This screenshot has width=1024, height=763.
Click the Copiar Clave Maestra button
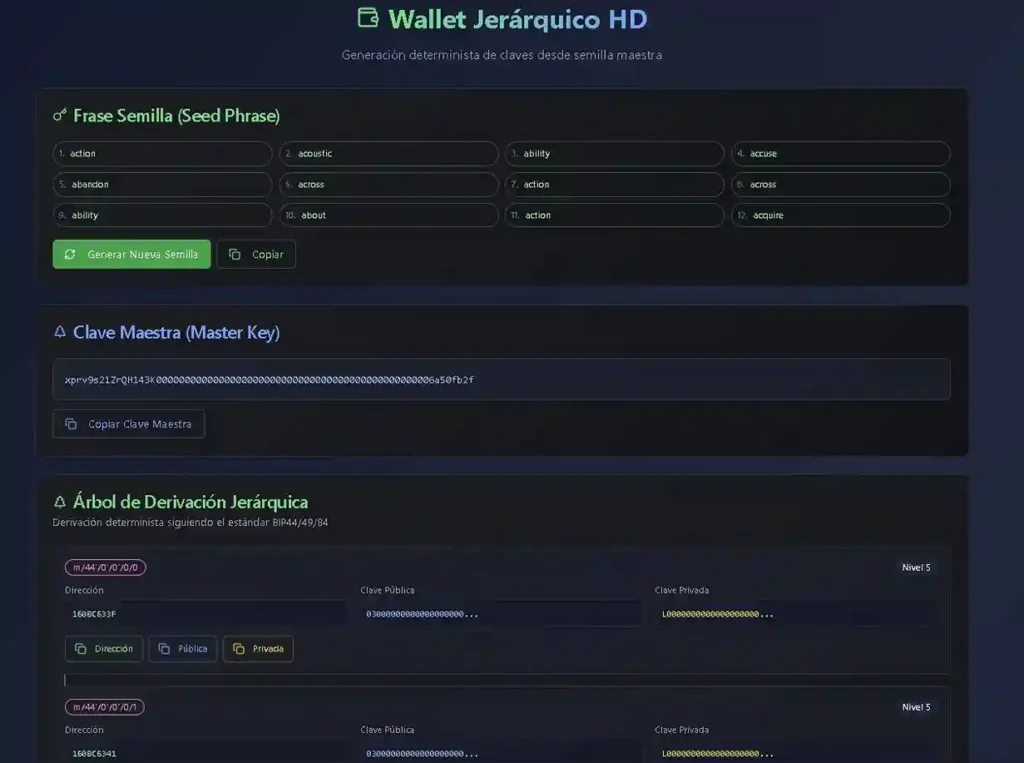pyautogui.click(x=128, y=424)
